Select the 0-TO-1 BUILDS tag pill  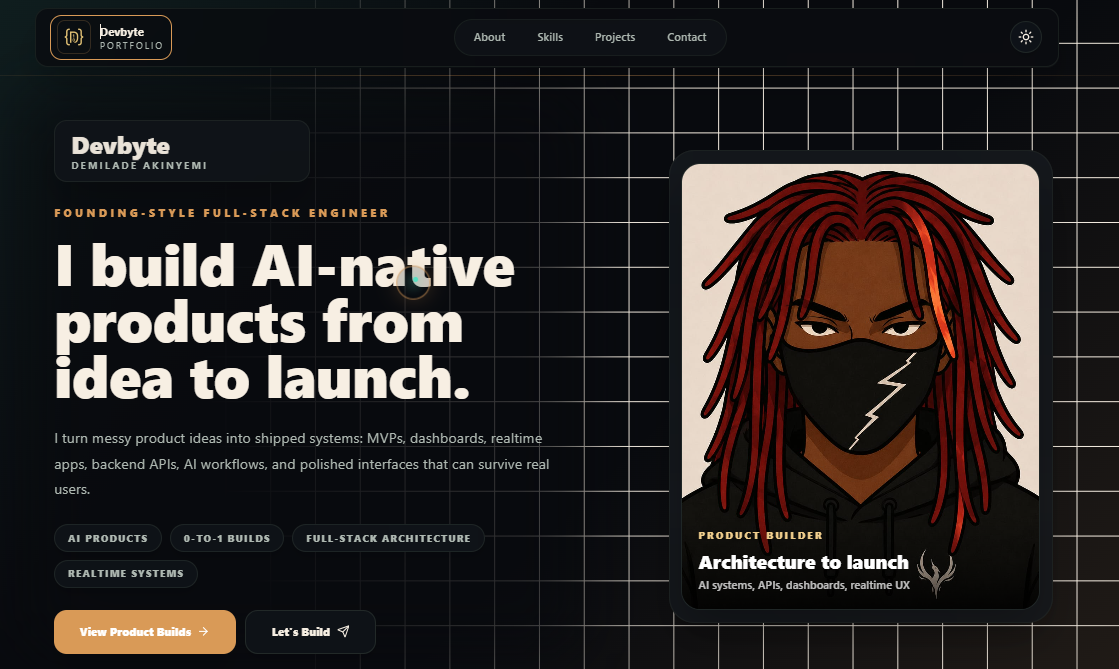pyautogui.click(x=227, y=538)
